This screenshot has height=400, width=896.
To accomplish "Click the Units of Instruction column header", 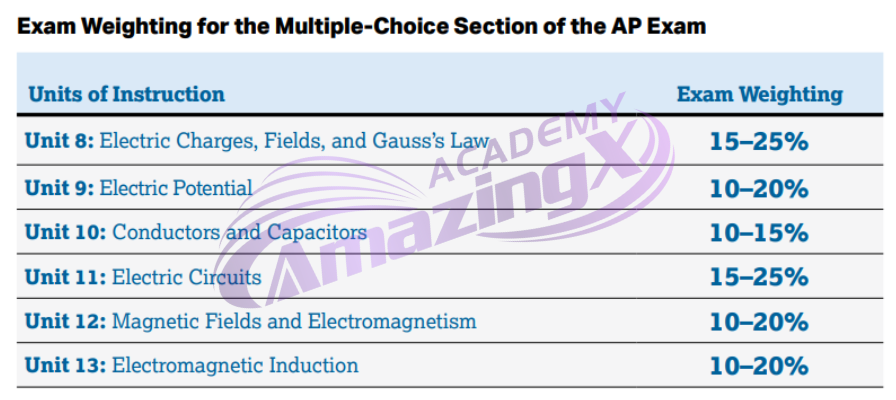I will [127, 94].
